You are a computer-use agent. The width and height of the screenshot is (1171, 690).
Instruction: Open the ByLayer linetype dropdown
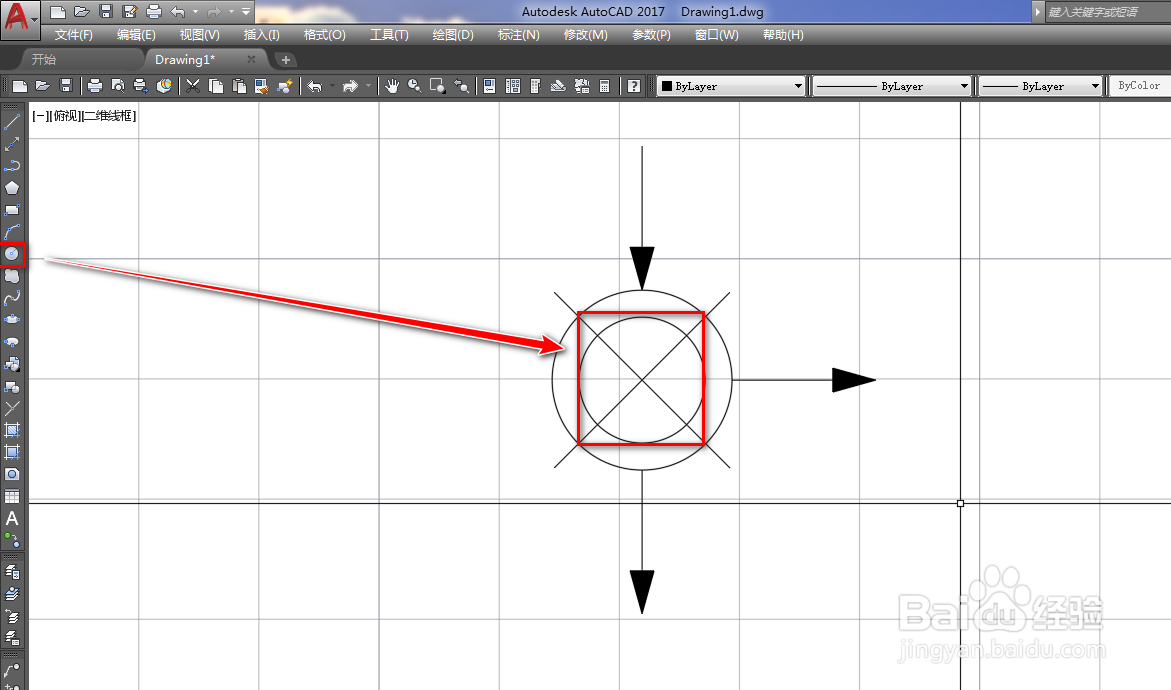pyautogui.click(x=892, y=86)
